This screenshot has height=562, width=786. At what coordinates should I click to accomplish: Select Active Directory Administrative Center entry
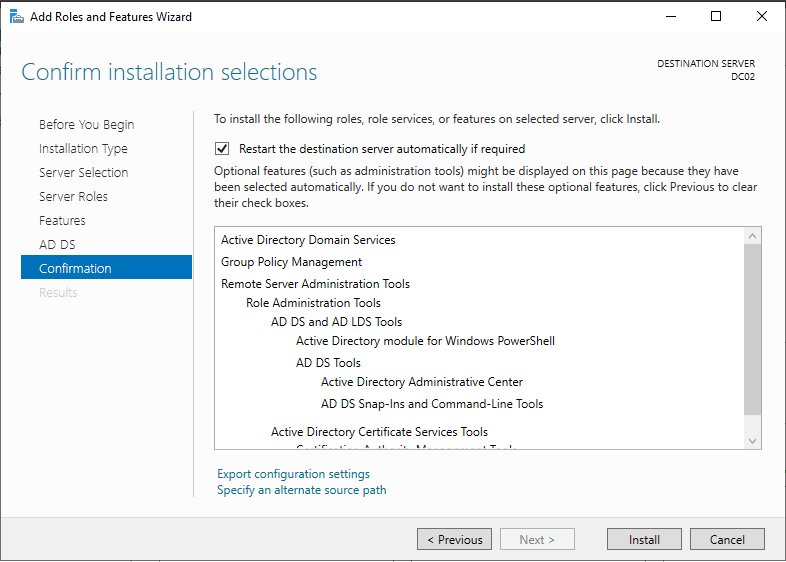pyautogui.click(x=422, y=382)
